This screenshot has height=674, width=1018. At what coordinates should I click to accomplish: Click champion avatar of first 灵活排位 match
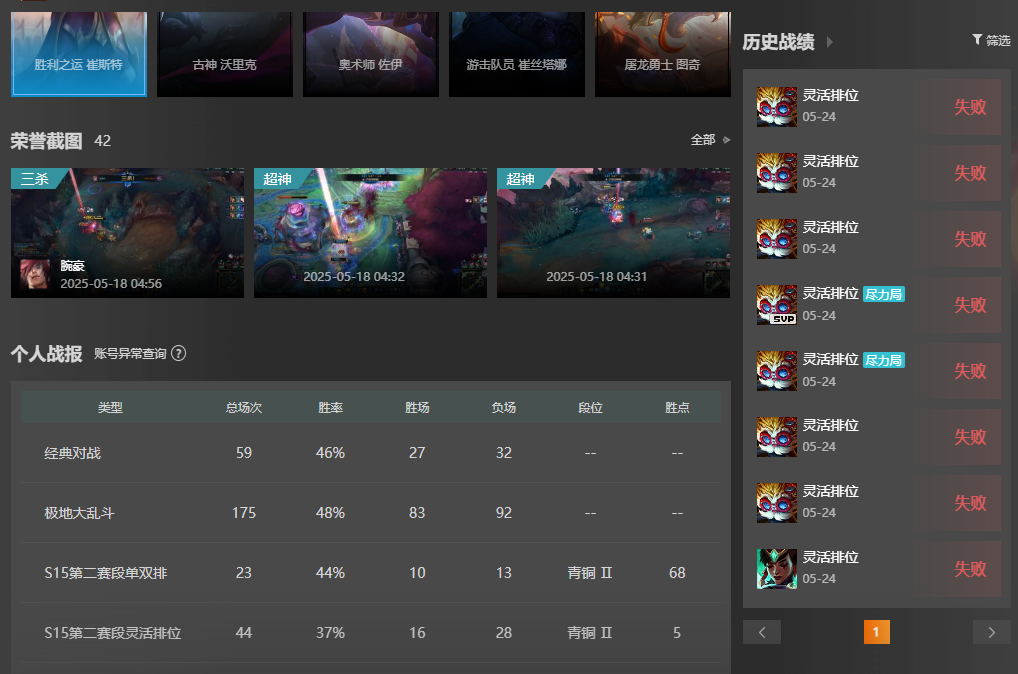[776, 106]
